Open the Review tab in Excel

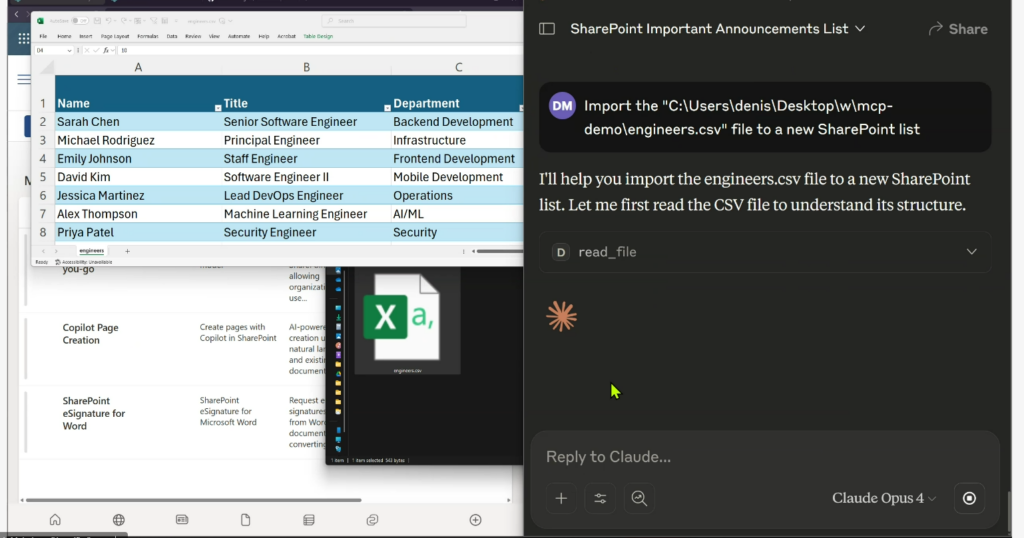point(193,37)
